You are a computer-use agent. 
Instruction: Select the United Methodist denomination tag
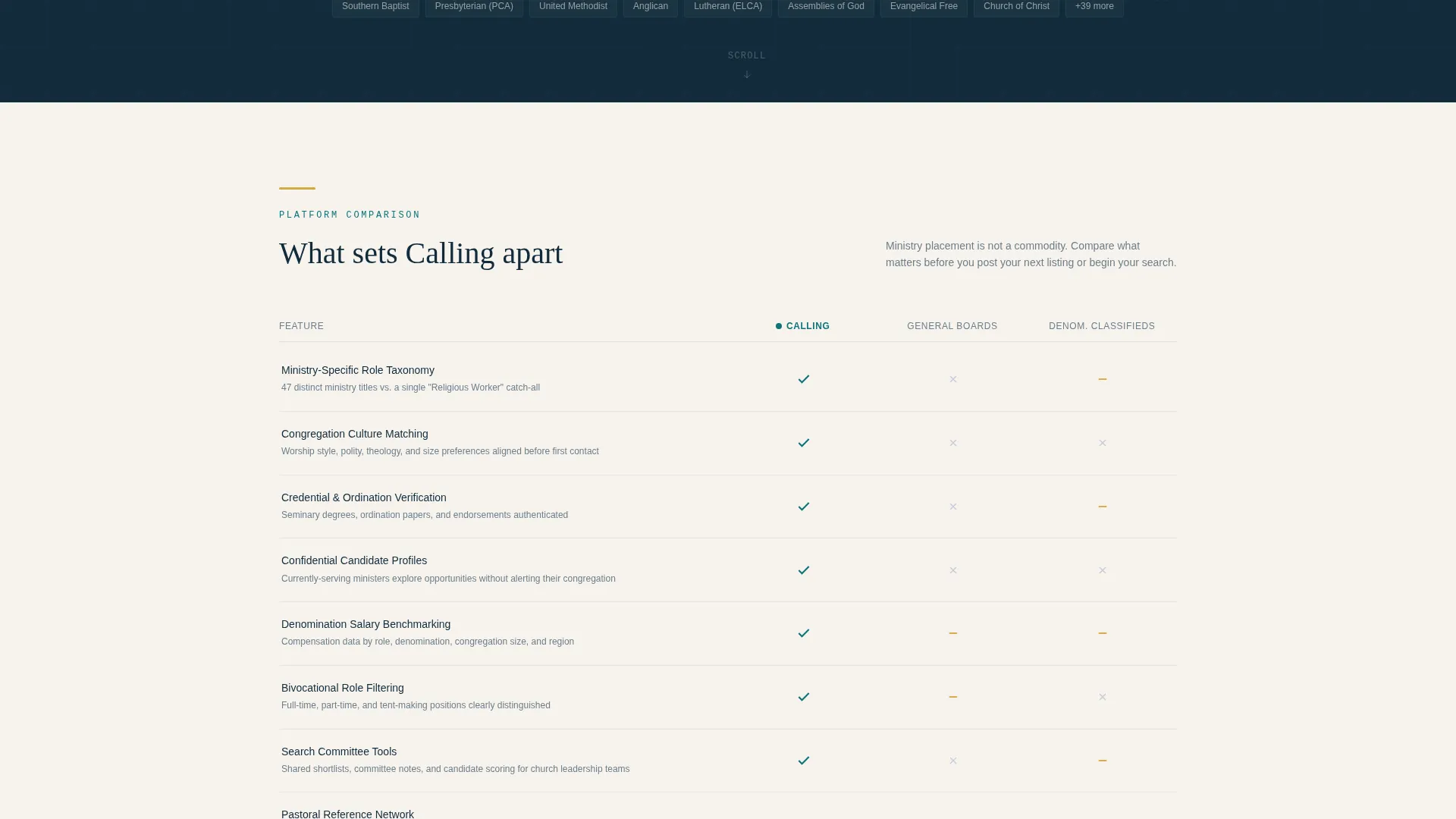tap(573, 7)
